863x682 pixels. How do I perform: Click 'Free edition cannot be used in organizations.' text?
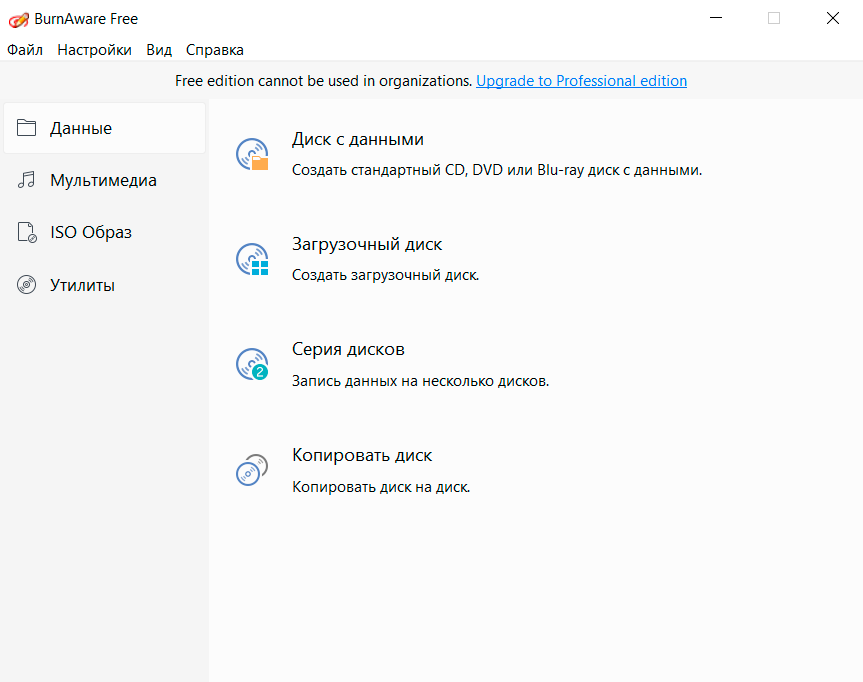click(x=324, y=81)
